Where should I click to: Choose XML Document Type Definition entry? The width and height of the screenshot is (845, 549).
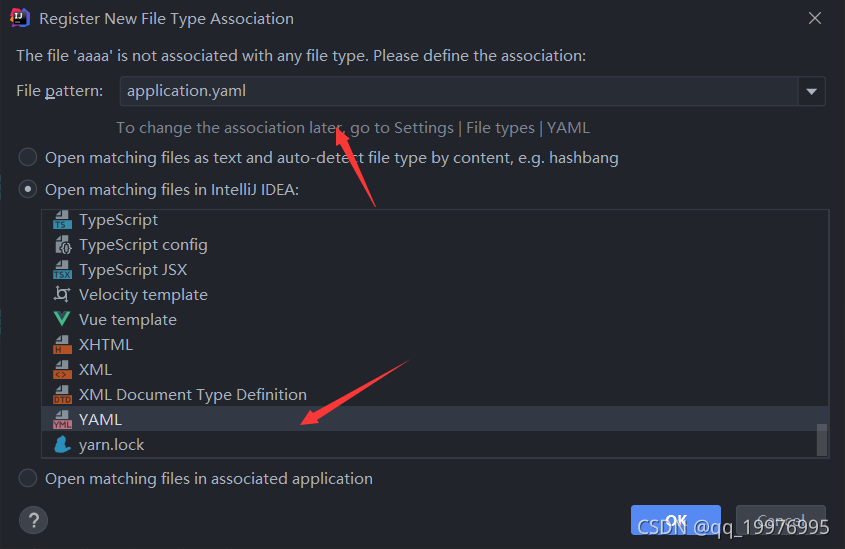[435, 394]
